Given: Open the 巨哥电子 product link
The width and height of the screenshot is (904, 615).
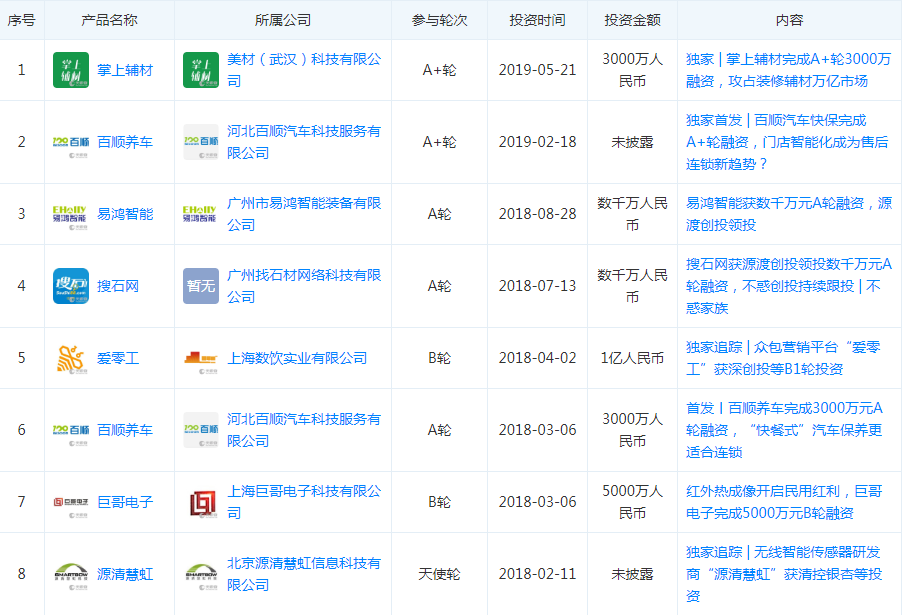Looking at the screenshot, I should click(125, 503).
